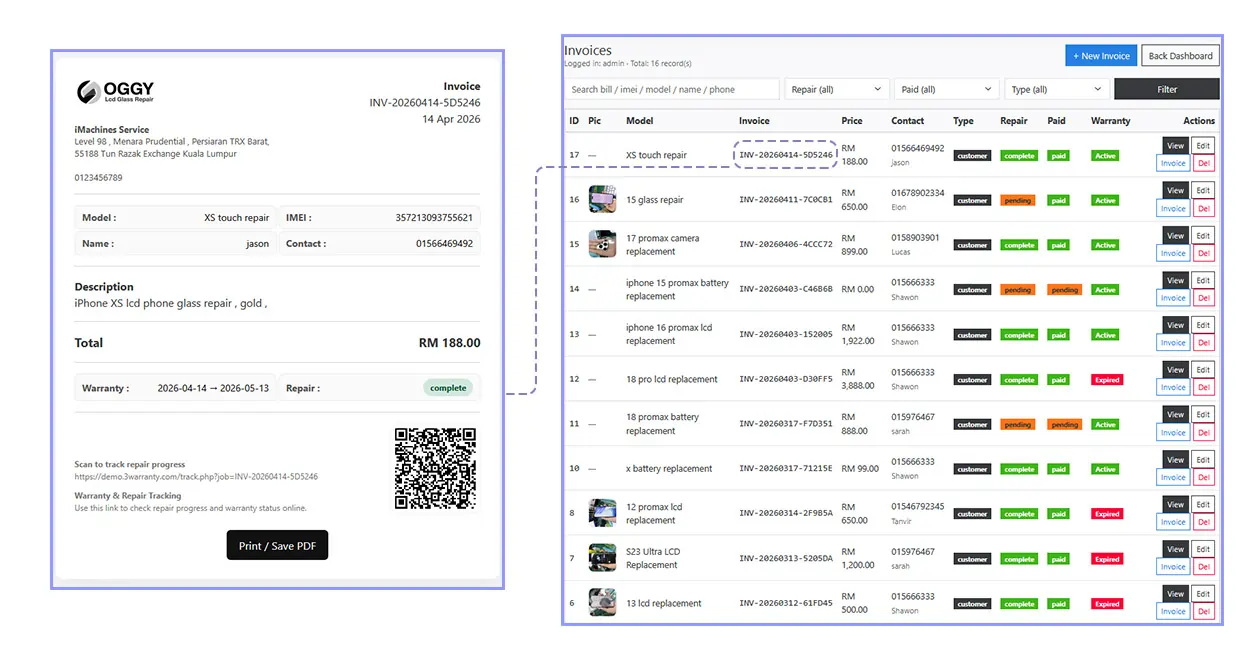The width and height of the screenshot is (1260, 660).
Task: Click the 12 promax lcd replacement thumbnail
Action: [601, 513]
